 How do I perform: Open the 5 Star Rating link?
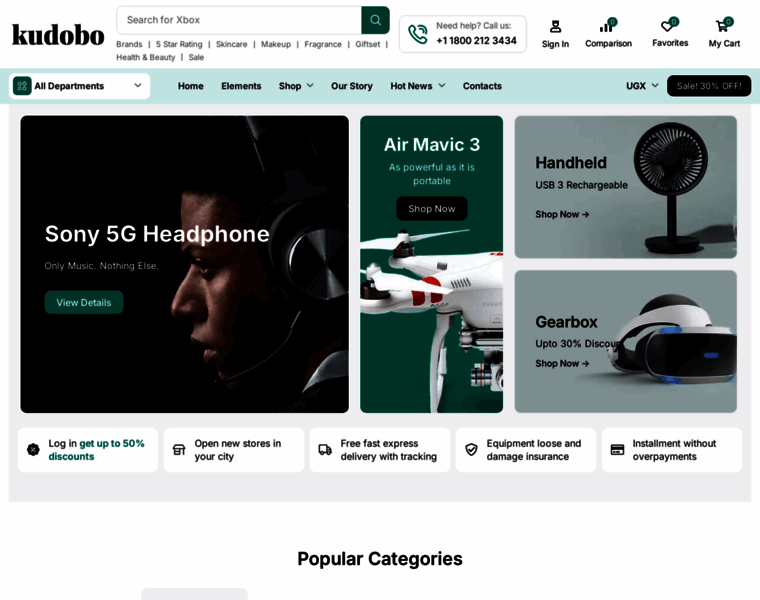[179, 44]
